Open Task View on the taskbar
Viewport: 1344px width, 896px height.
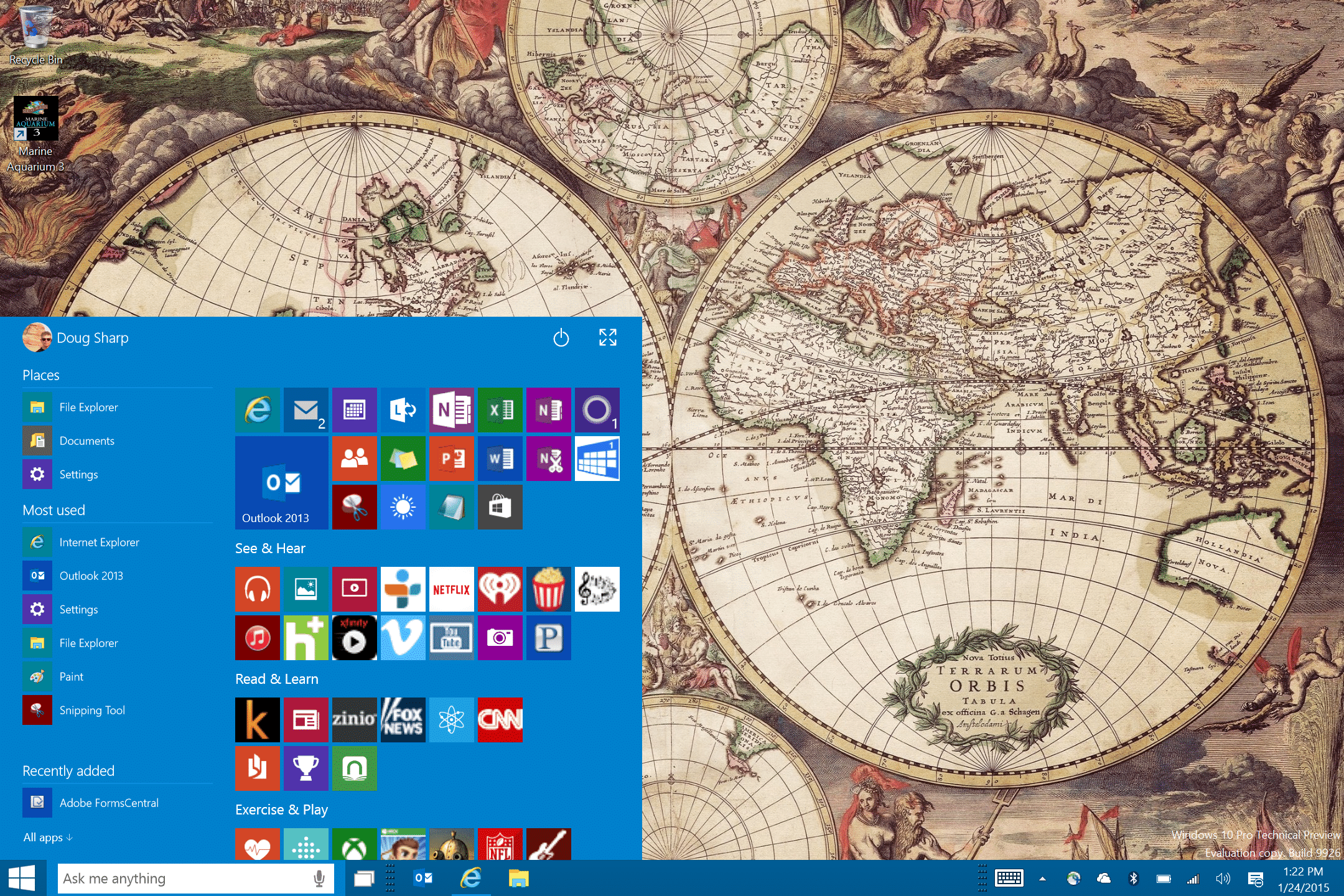point(364,879)
